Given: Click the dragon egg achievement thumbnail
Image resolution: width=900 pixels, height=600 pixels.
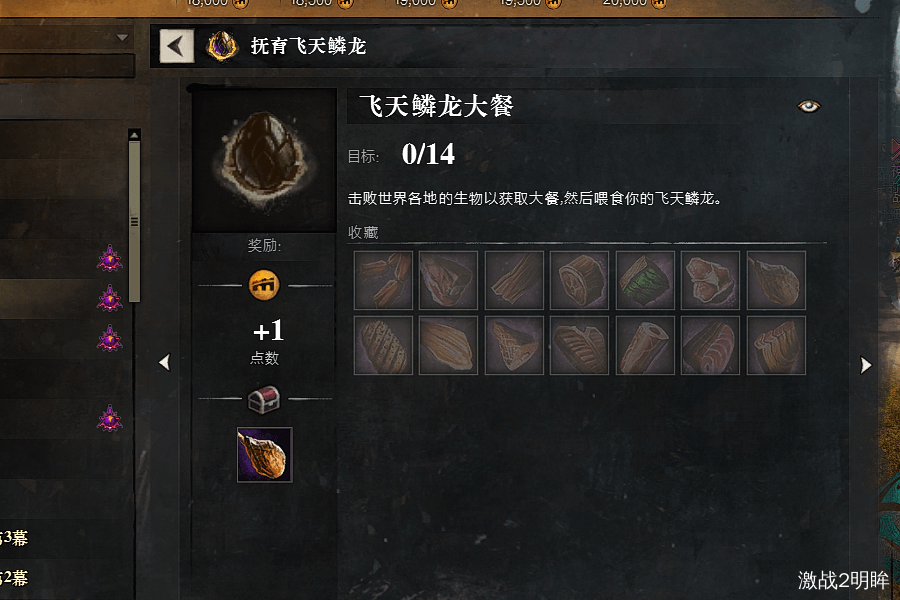Looking at the screenshot, I should click(265, 160).
